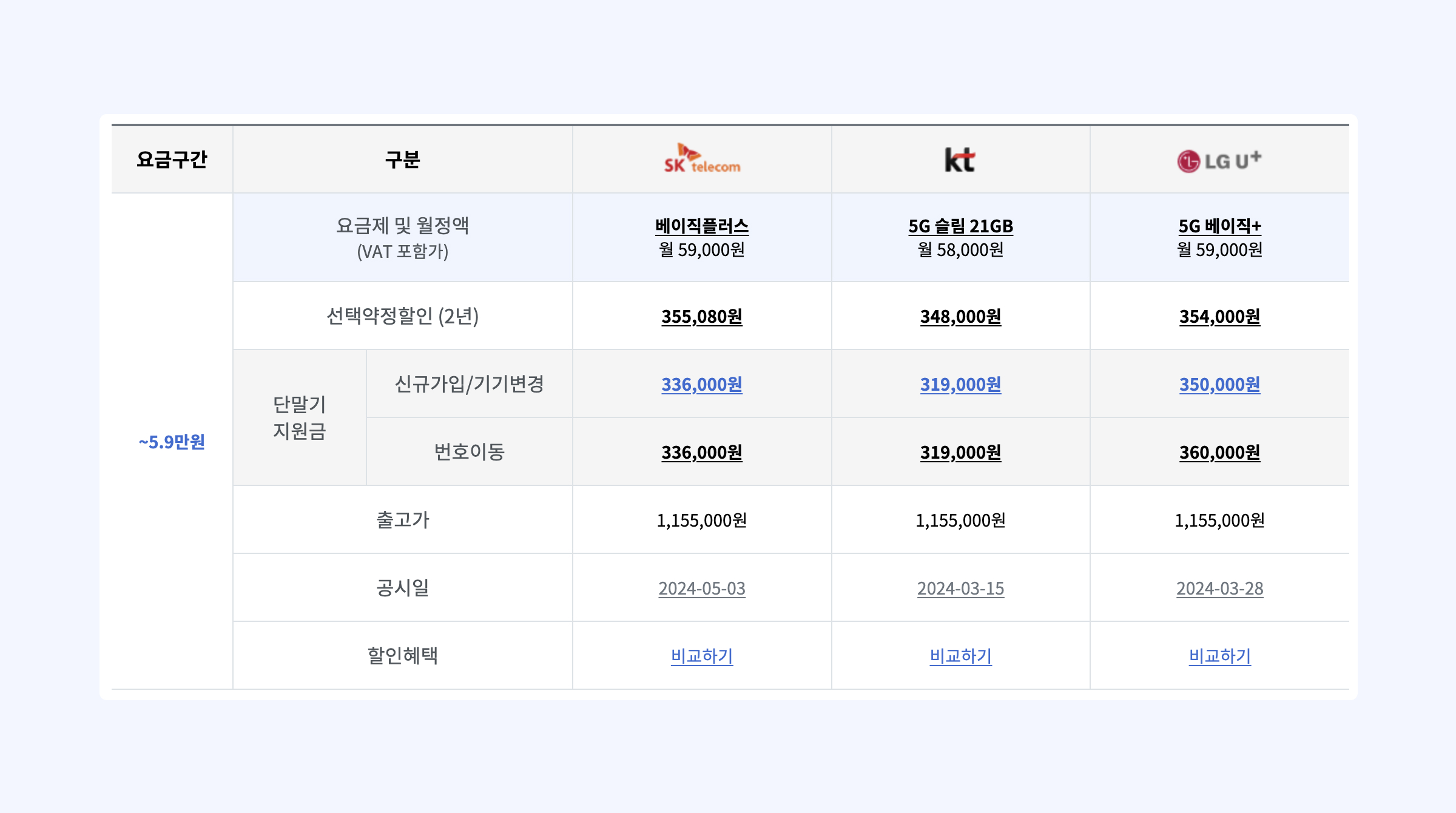
Task: Open the 베이직플러스 plan details
Action: coord(702,228)
